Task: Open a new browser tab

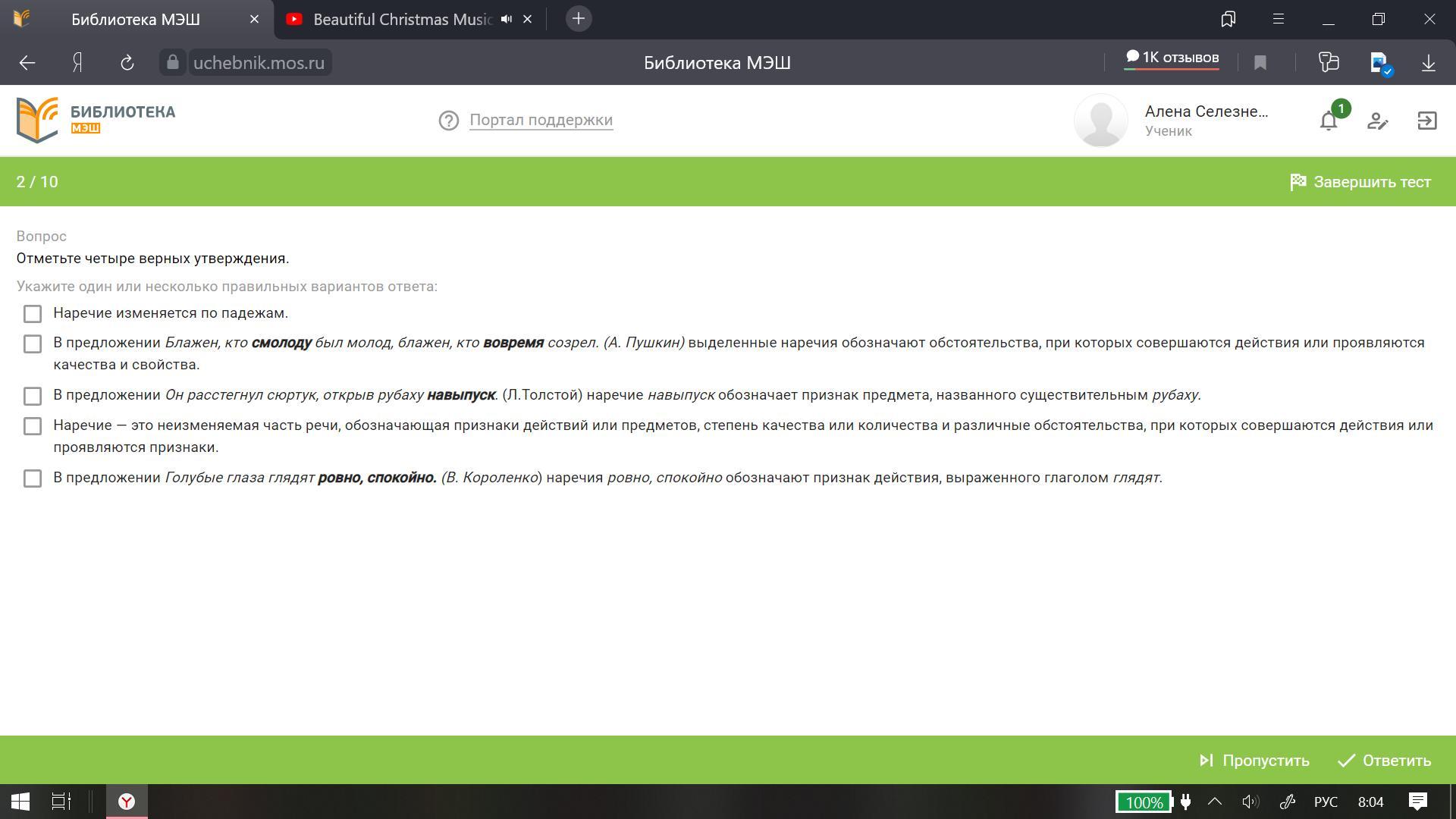Action: point(578,19)
